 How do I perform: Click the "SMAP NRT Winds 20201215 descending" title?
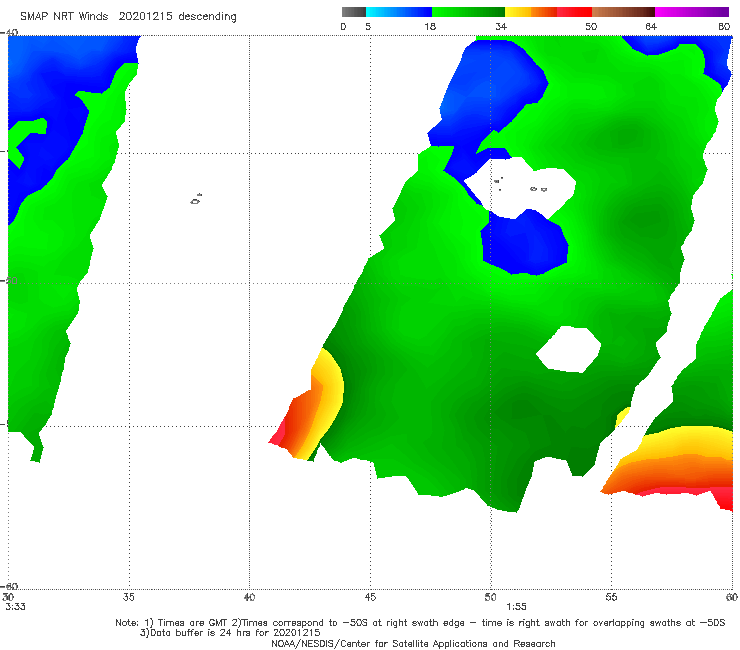128,17
